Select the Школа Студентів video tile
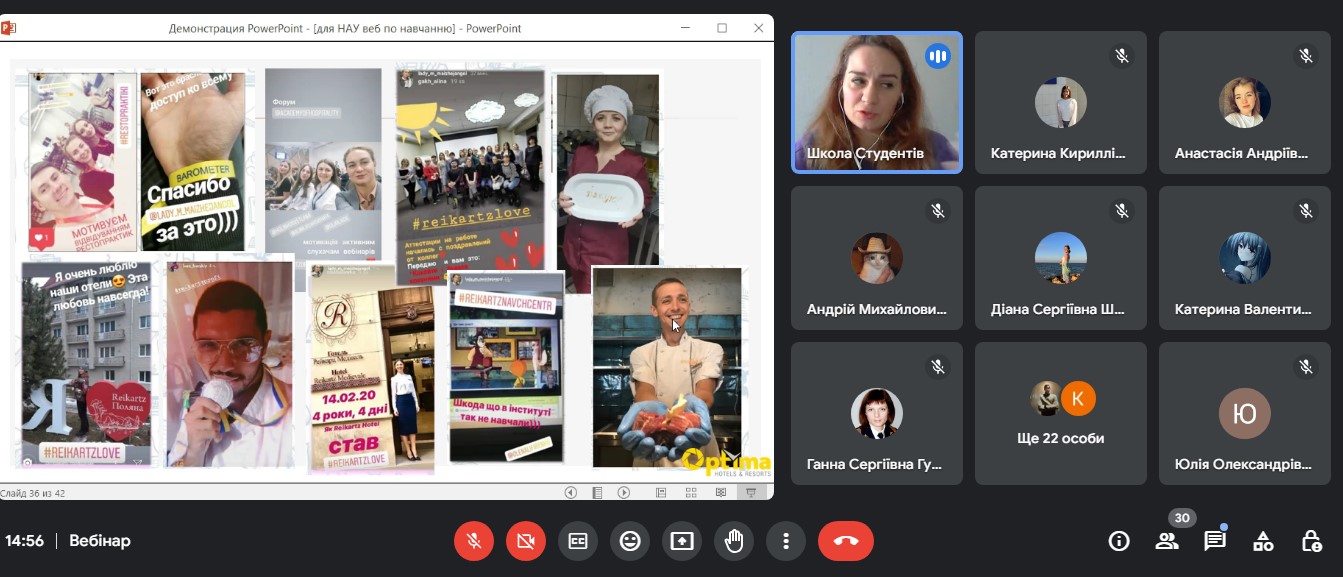The image size is (1343, 577). click(876, 103)
